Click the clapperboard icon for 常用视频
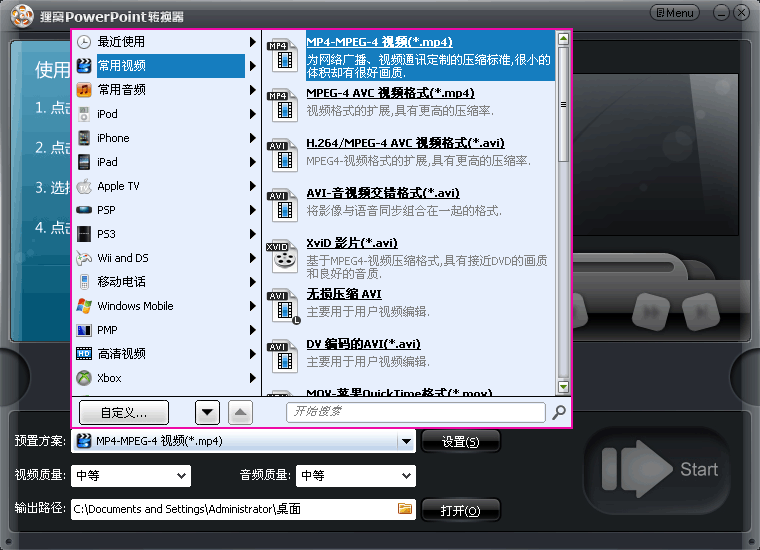This screenshot has height=550, width=760. point(84,66)
